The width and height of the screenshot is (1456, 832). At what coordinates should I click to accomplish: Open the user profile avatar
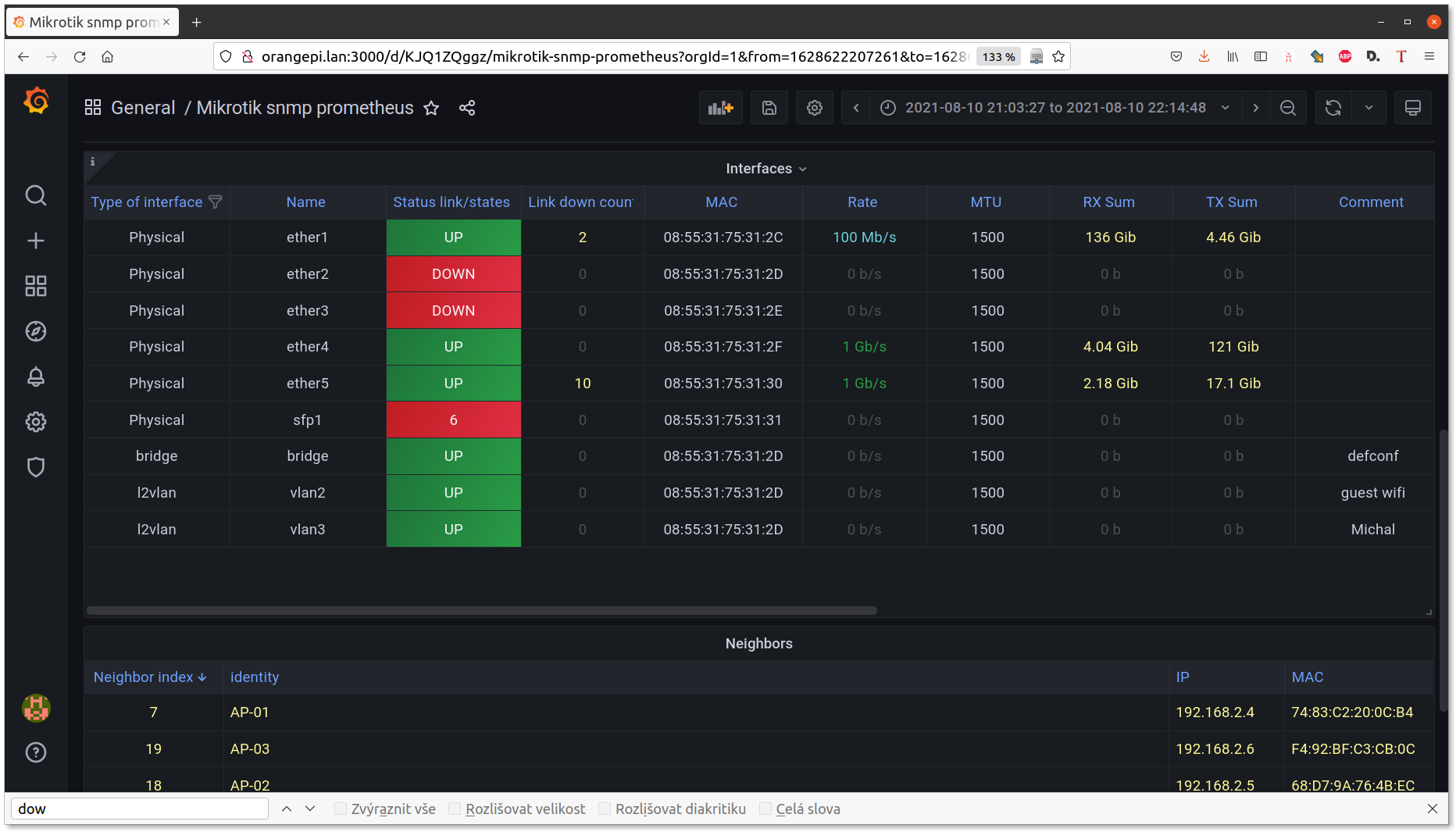point(36,709)
